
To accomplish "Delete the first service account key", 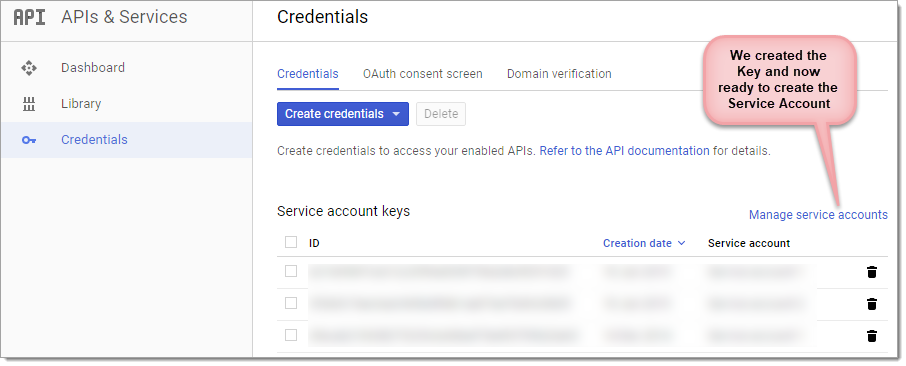I will point(872,272).
